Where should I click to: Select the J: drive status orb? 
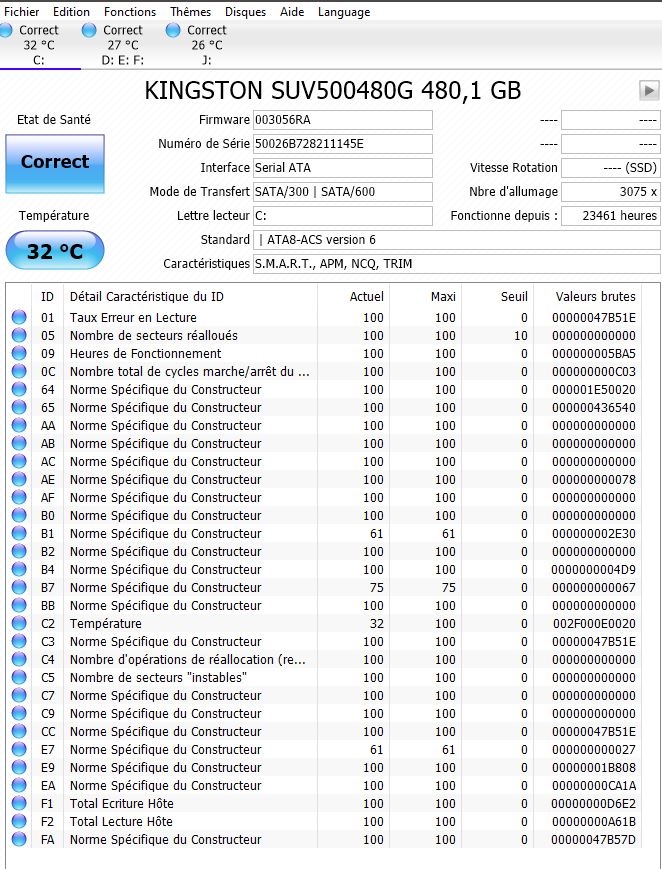point(173,31)
